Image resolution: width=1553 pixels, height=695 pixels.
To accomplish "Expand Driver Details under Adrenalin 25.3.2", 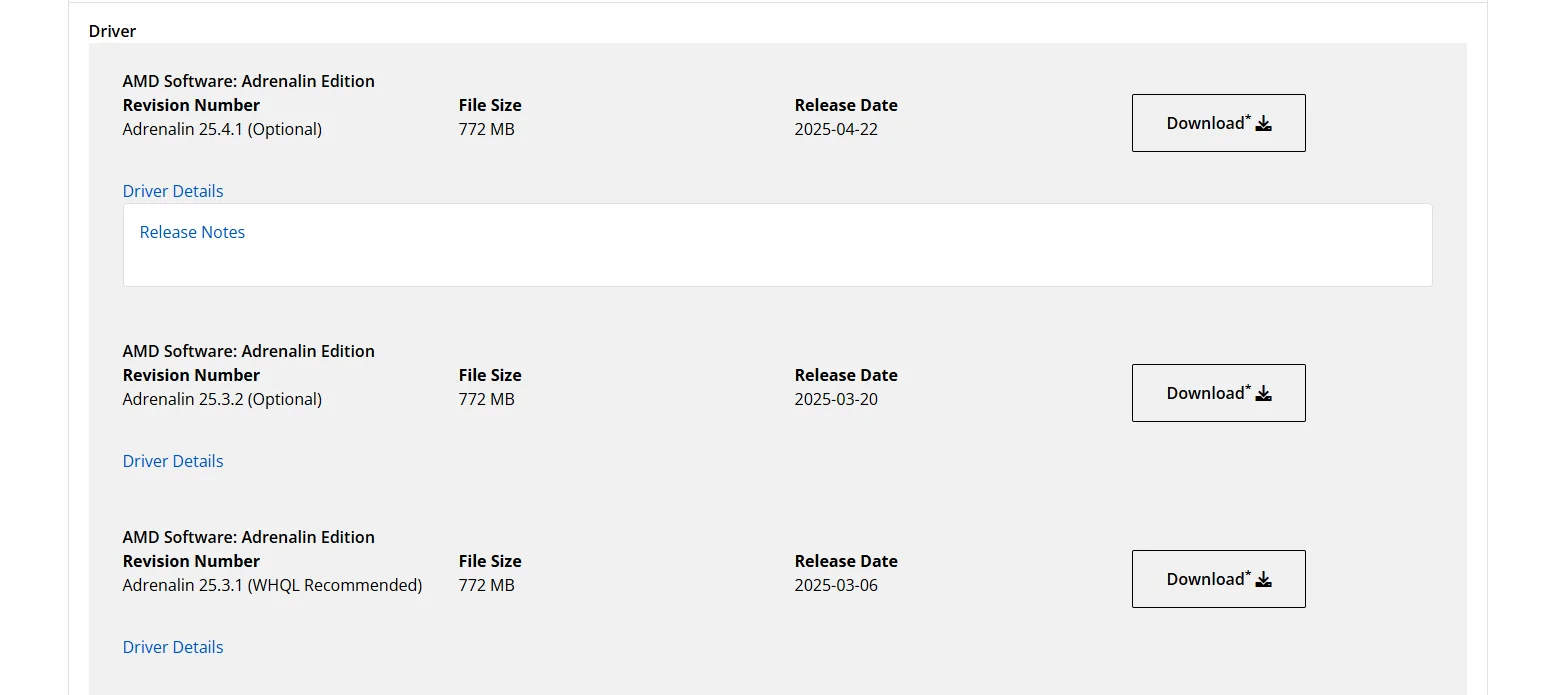I will point(173,461).
